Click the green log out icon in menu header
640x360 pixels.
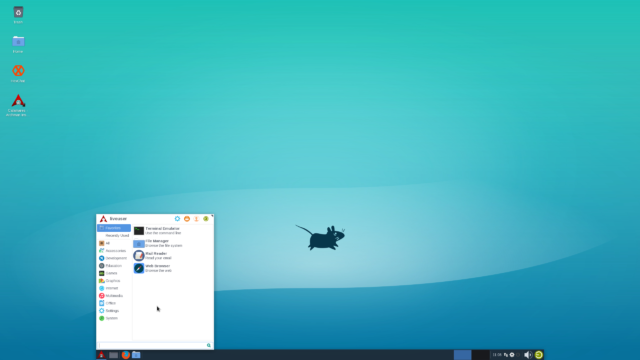(x=206, y=219)
